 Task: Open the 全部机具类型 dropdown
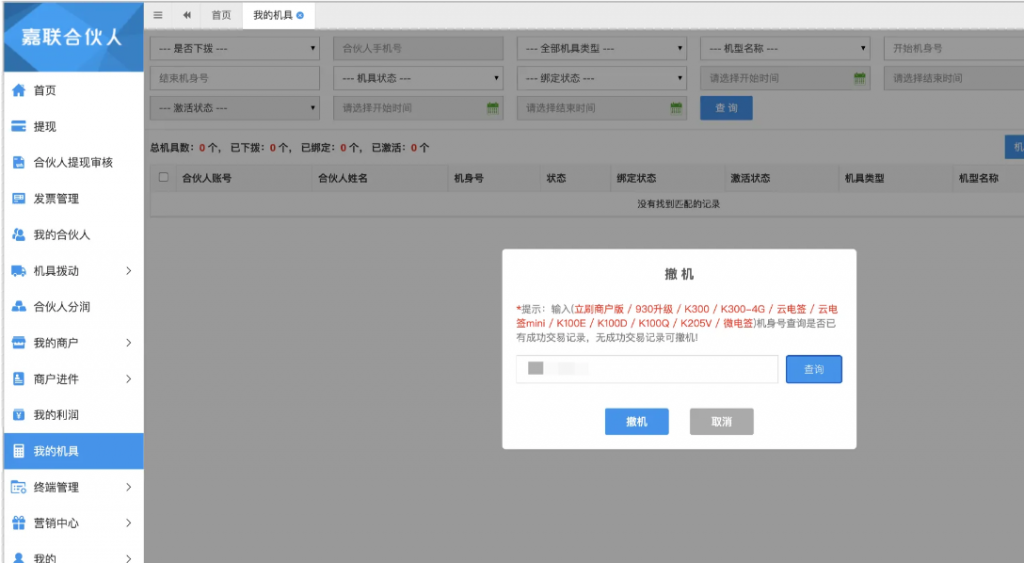(601, 48)
